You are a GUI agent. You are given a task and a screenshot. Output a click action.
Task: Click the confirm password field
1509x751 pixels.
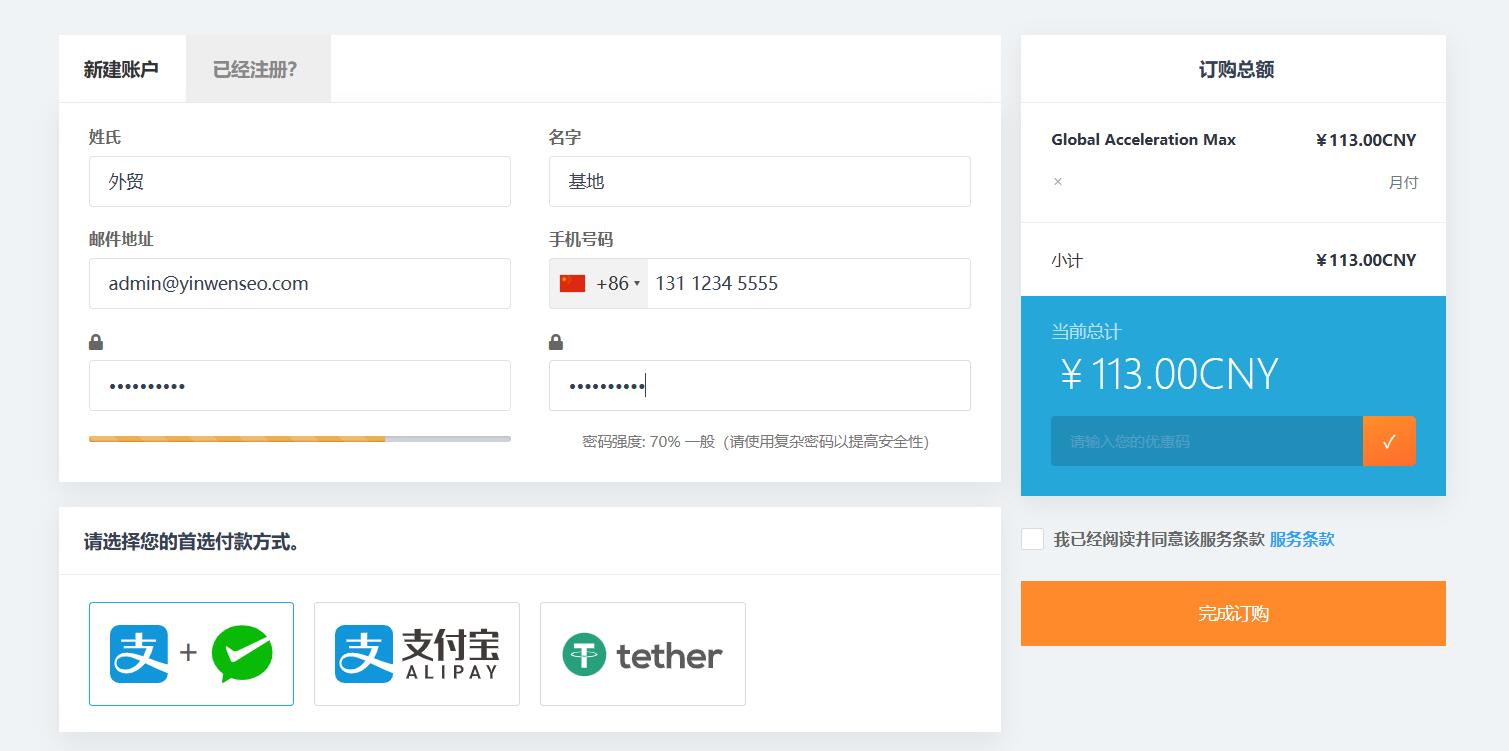[x=760, y=386]
